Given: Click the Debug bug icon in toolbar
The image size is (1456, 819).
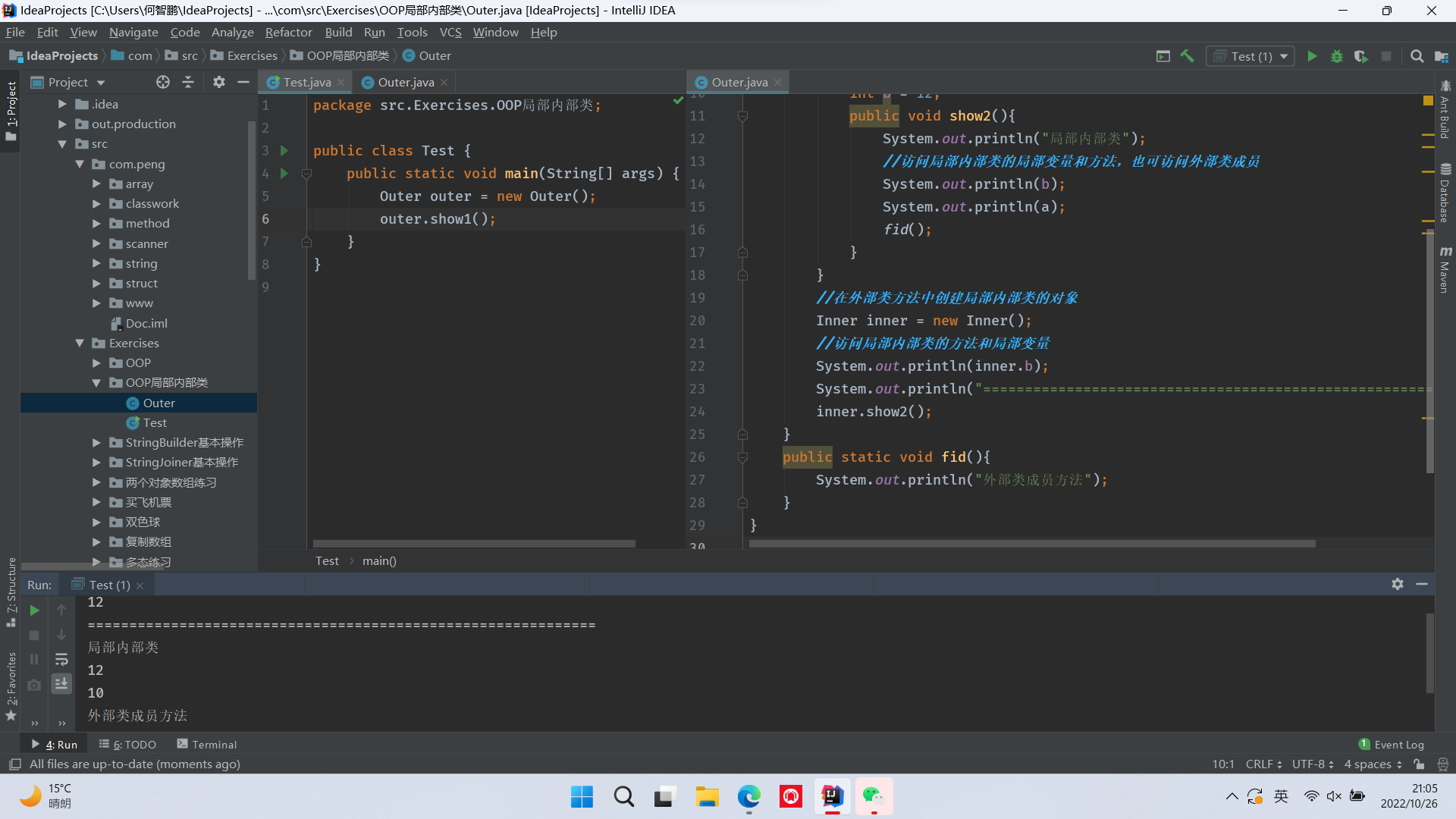Looking at the screenshot, I should pyautogui.click(x=1336, y=56).
